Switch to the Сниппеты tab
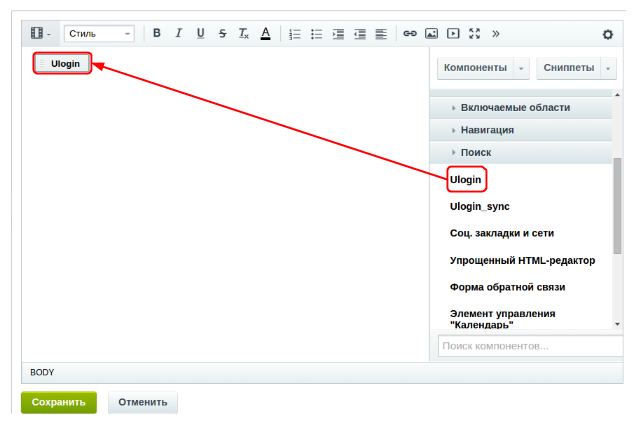Viewport: 634px width, 424px height. (x=568, y=68)
